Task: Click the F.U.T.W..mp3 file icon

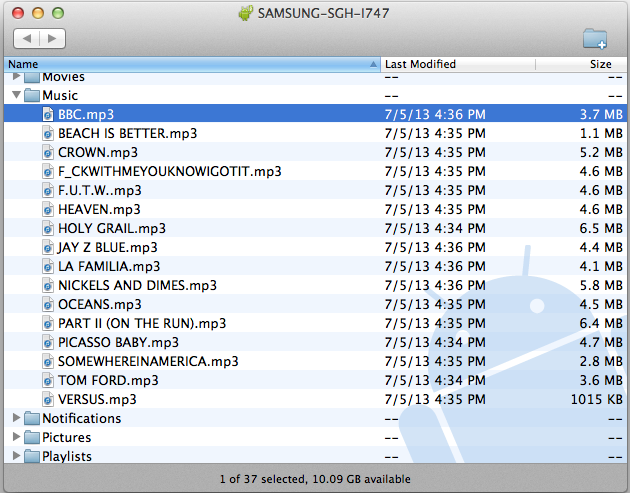Action: click(48, 190)
